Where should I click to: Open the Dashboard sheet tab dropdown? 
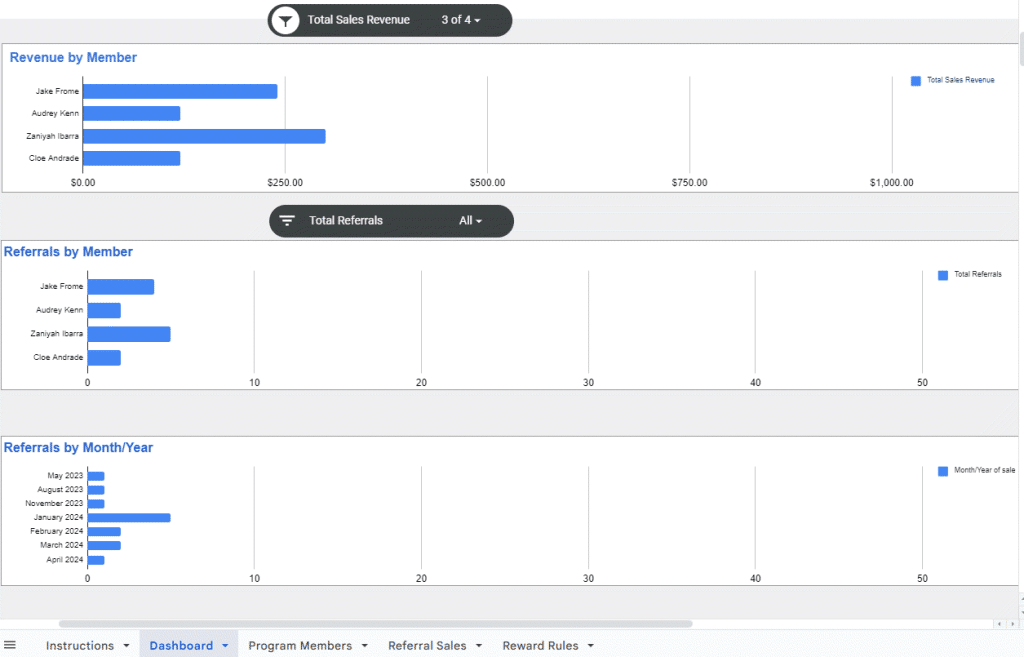(225, 645)
